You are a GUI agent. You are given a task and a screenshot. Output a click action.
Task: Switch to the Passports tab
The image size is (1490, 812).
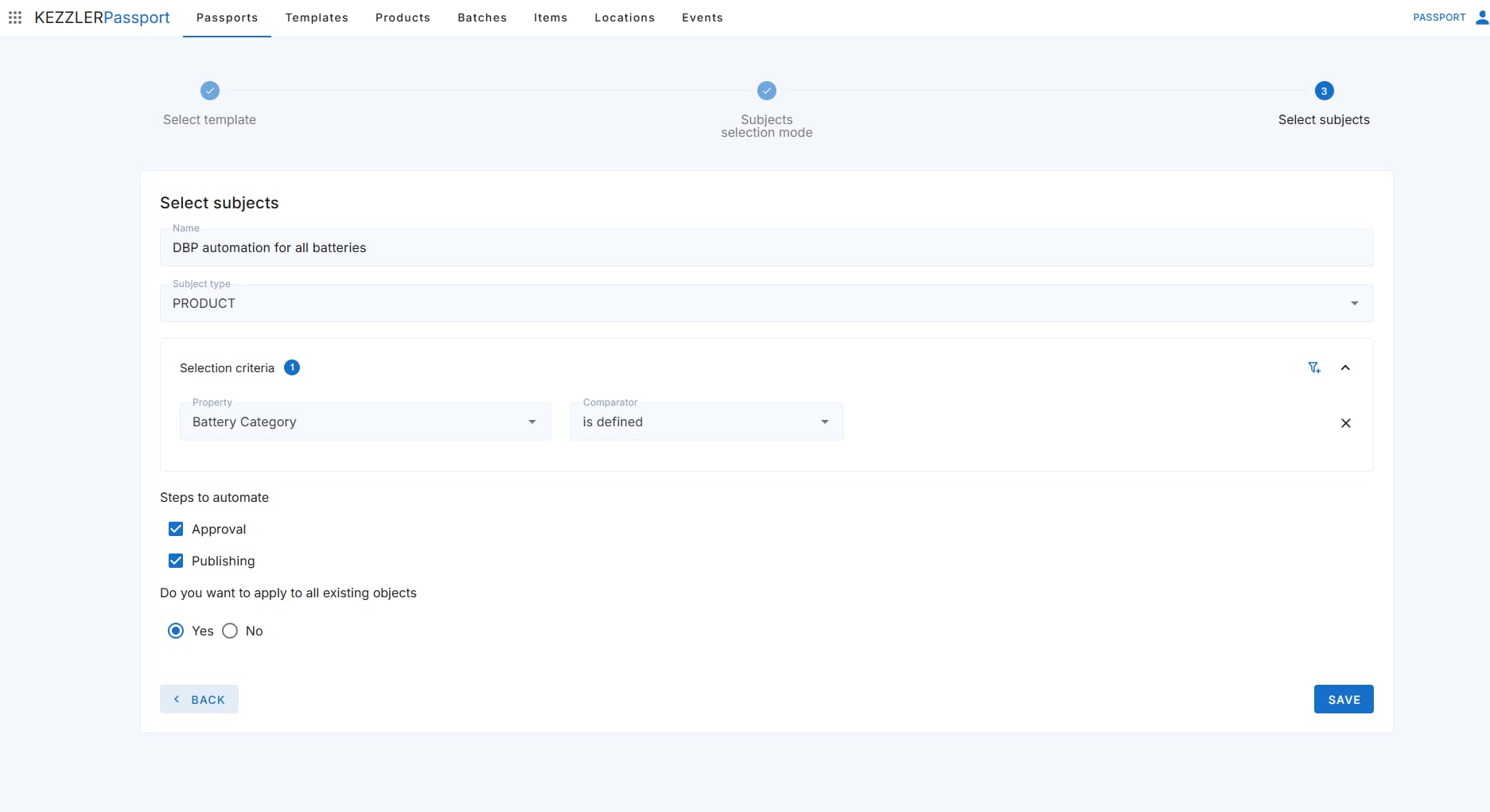227,17
